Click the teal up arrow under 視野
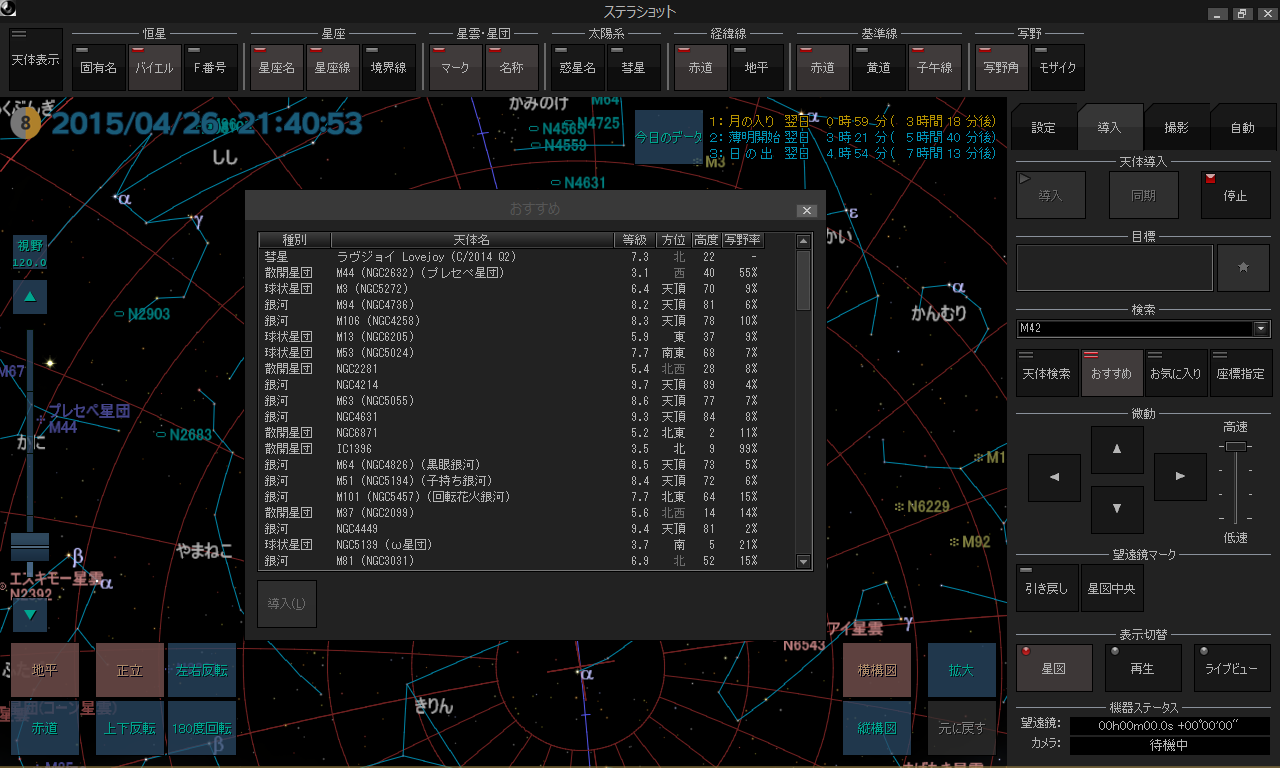 30,296
